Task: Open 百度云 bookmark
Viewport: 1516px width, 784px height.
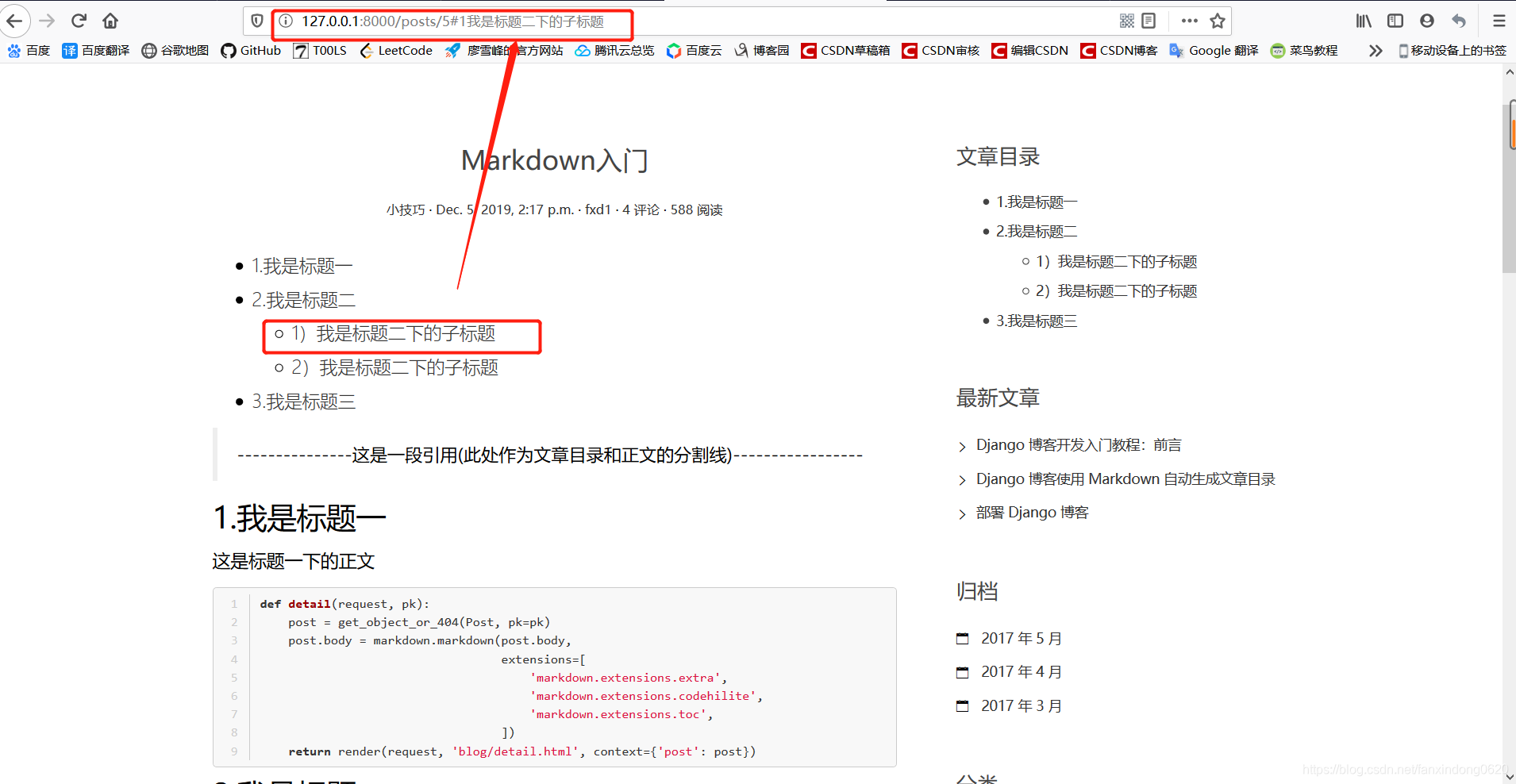Action: 695,51
